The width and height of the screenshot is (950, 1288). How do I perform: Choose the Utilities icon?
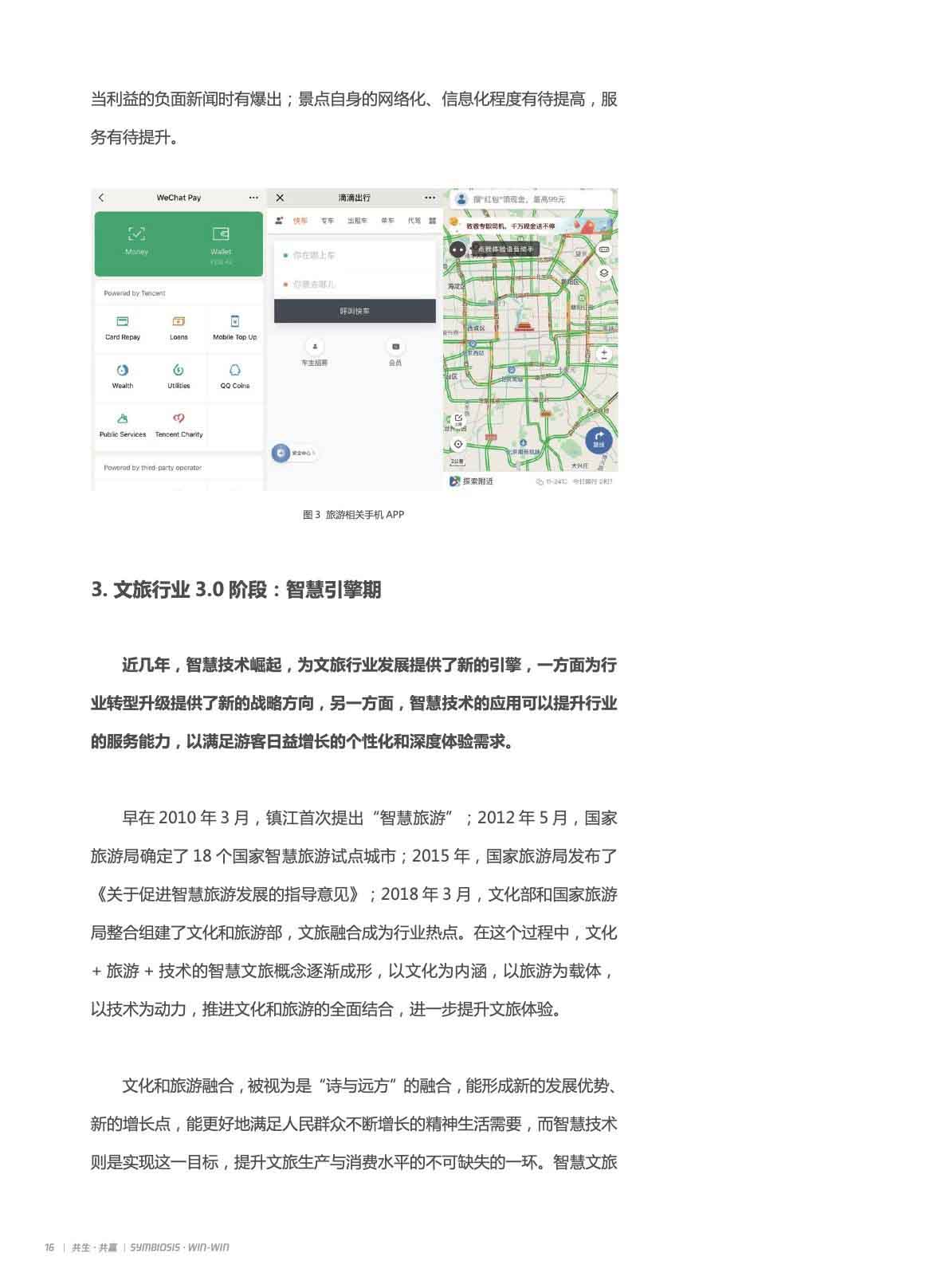click(179, 371)
